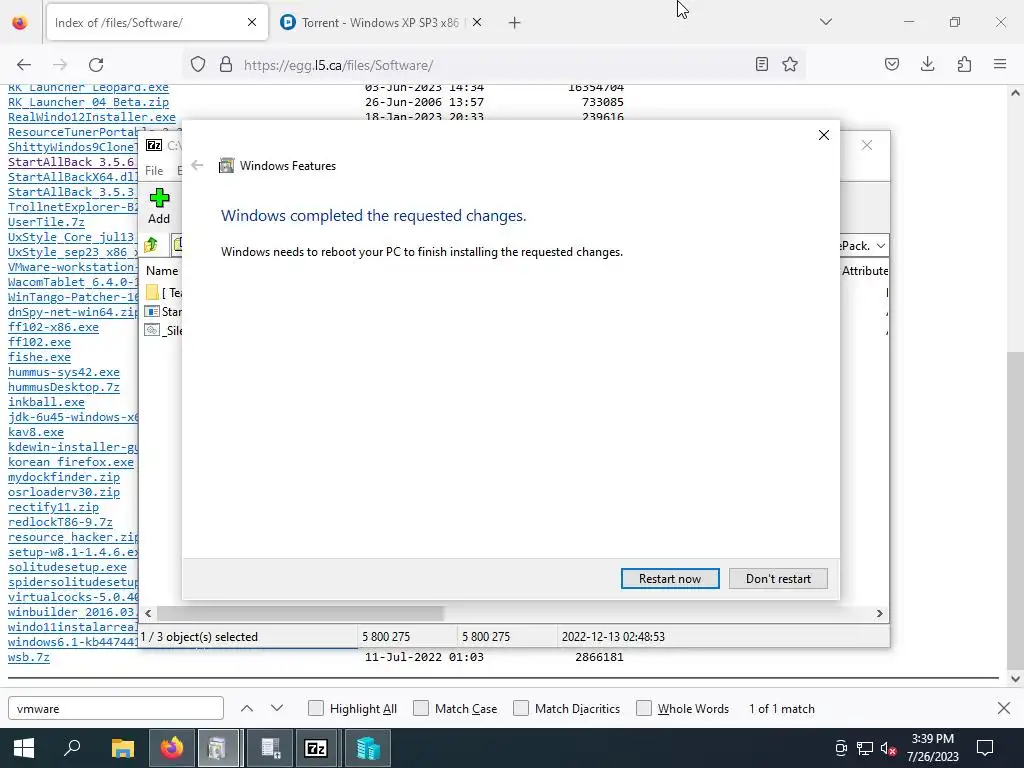Viewport: 1024px width, 768px height.
Task: Open the Firefox downloads panel
Action: [x=927, y=64]
